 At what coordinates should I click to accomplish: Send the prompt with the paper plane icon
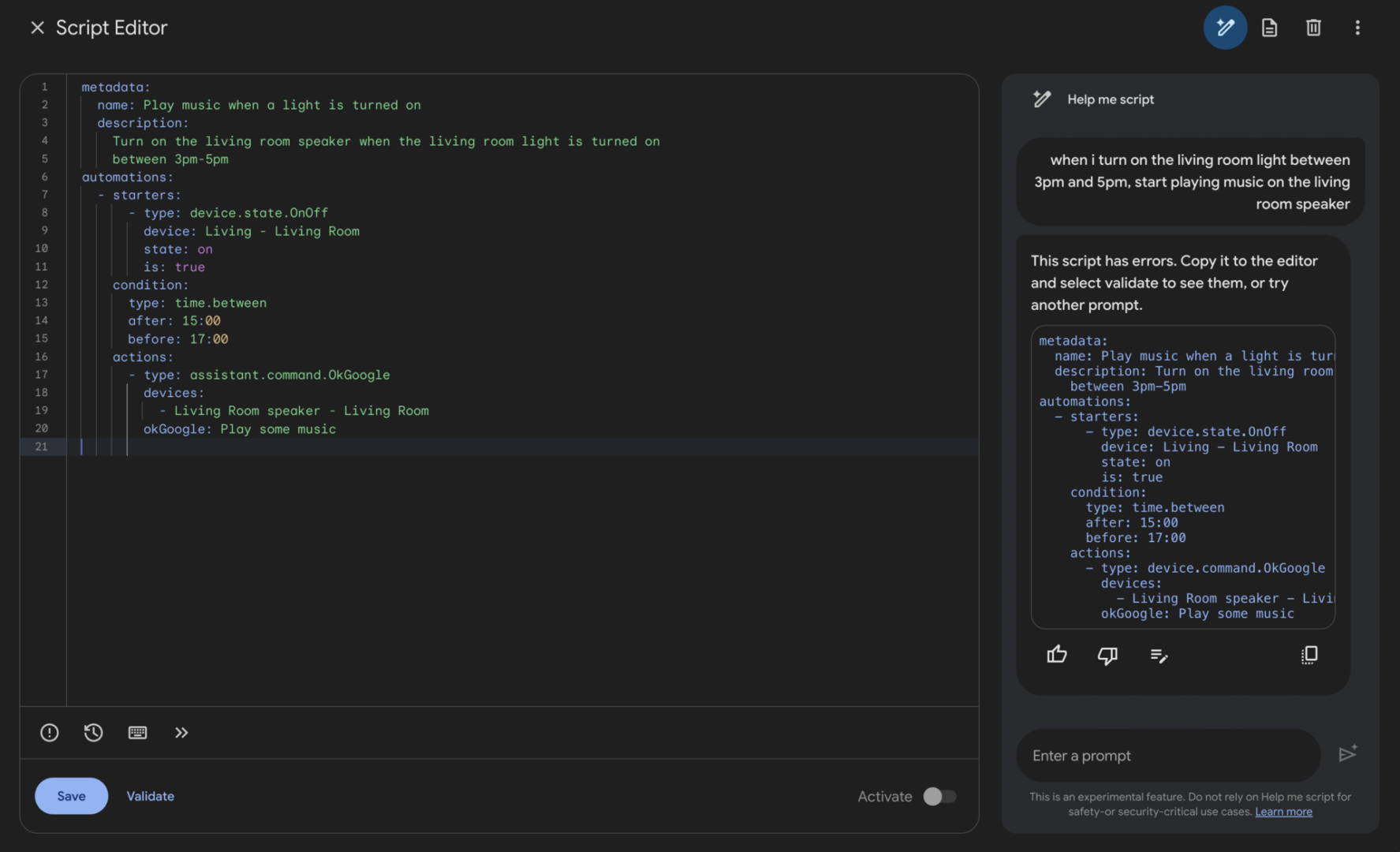pos(1349,754)
